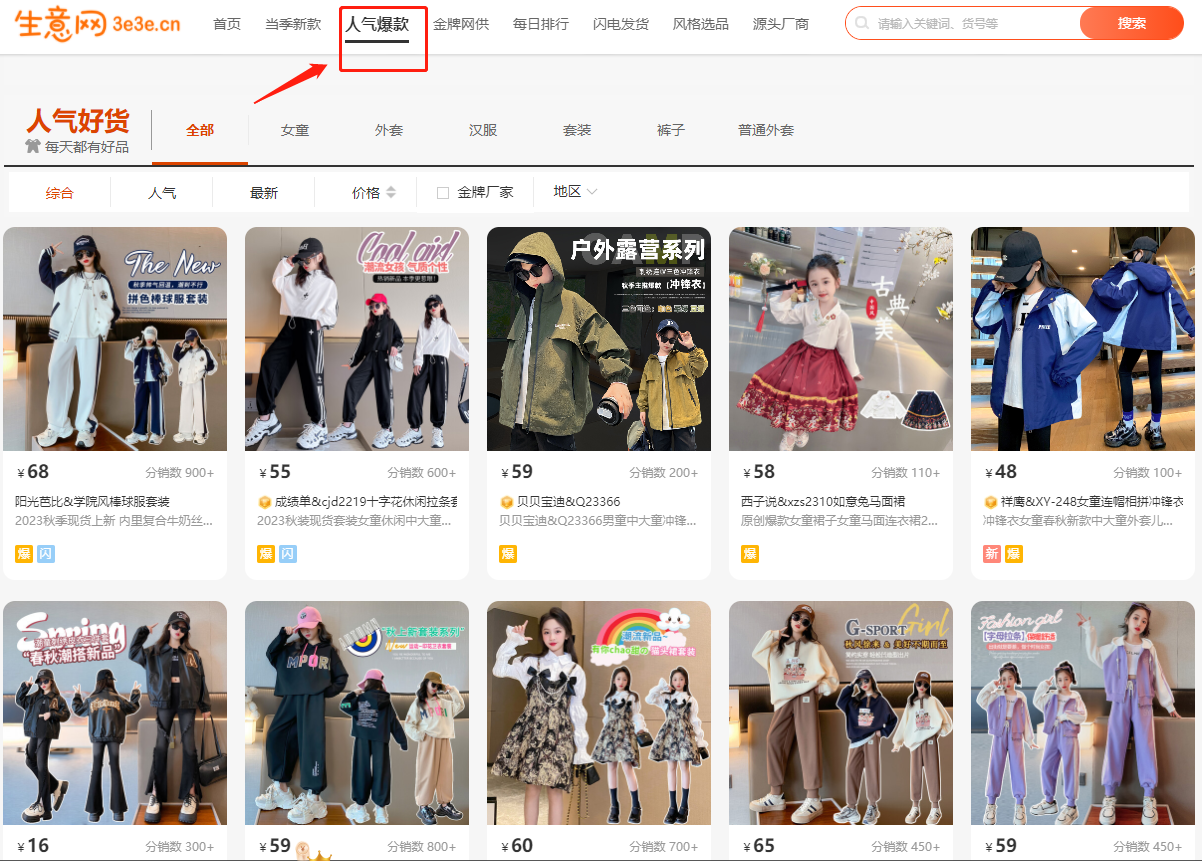Open the 当季新款 nav item
This screenshot has width=1202, height=861.
[293, 24]
